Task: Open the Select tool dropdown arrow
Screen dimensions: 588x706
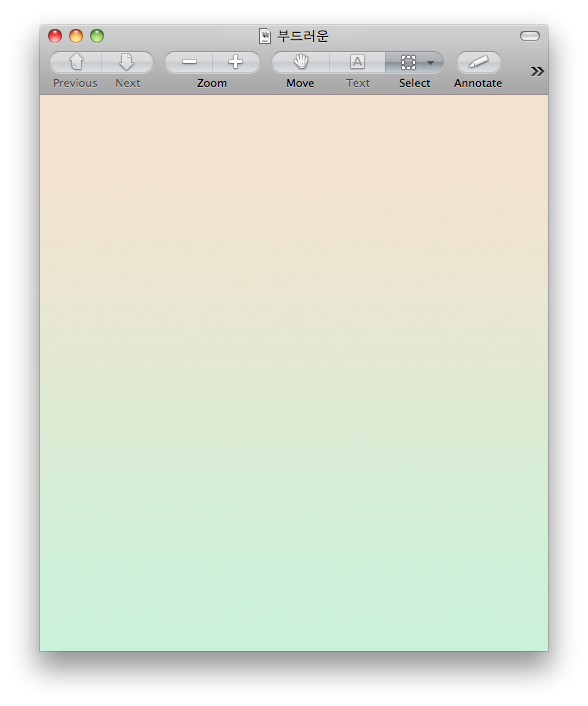Action: coord(430,63)
